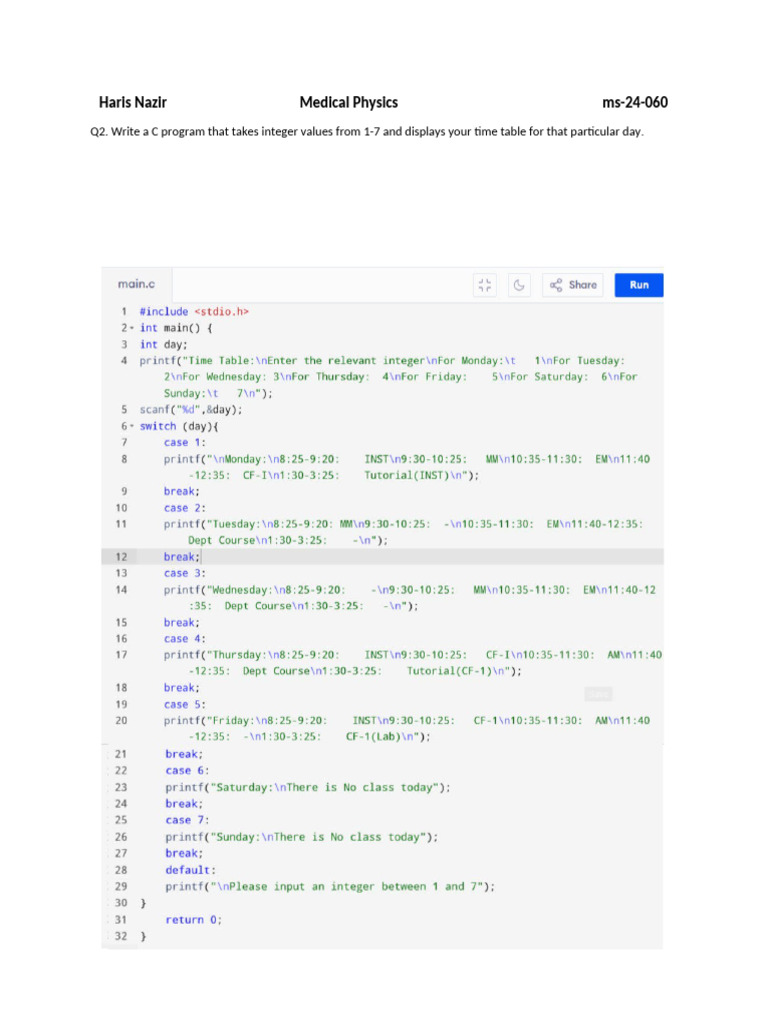
Task: Click on 'case 2:' label
Action: click(x=185, y=507)
